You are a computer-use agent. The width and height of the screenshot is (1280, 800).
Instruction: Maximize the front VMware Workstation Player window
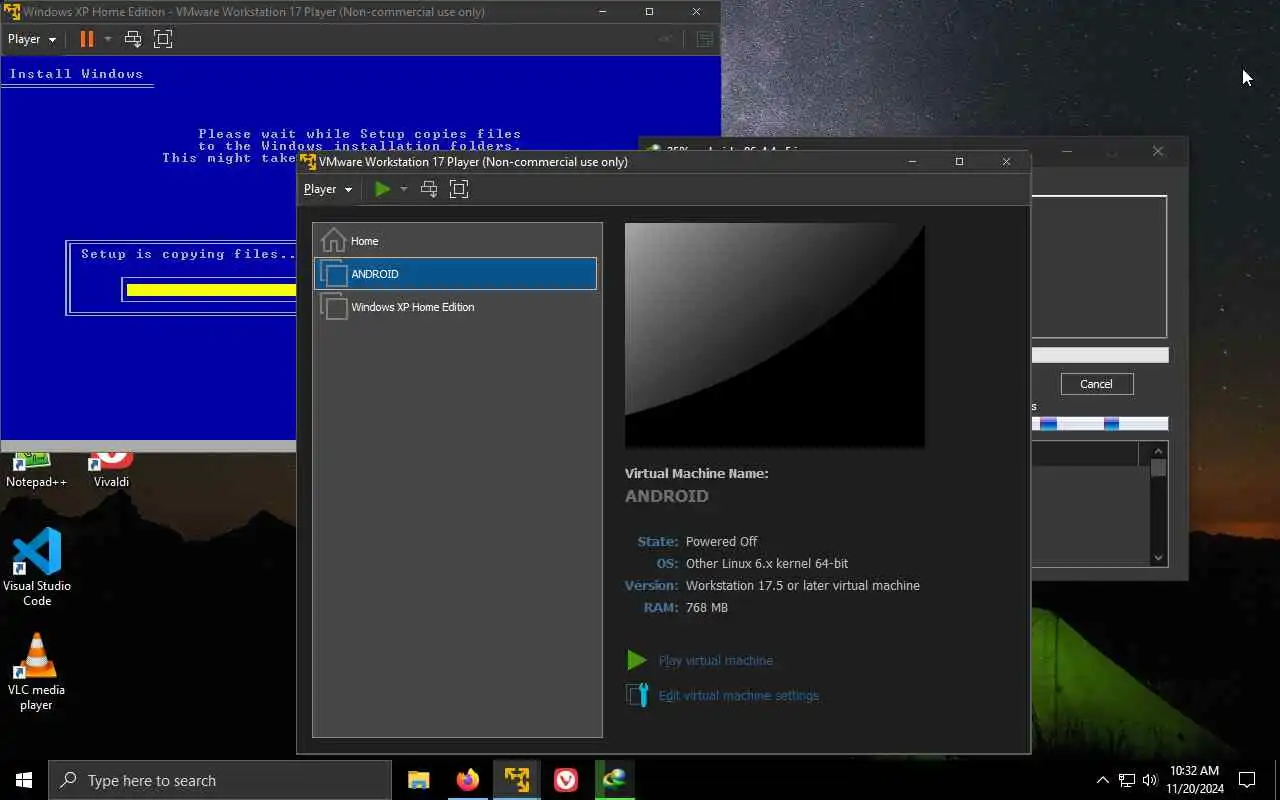[x=959, y=161]
